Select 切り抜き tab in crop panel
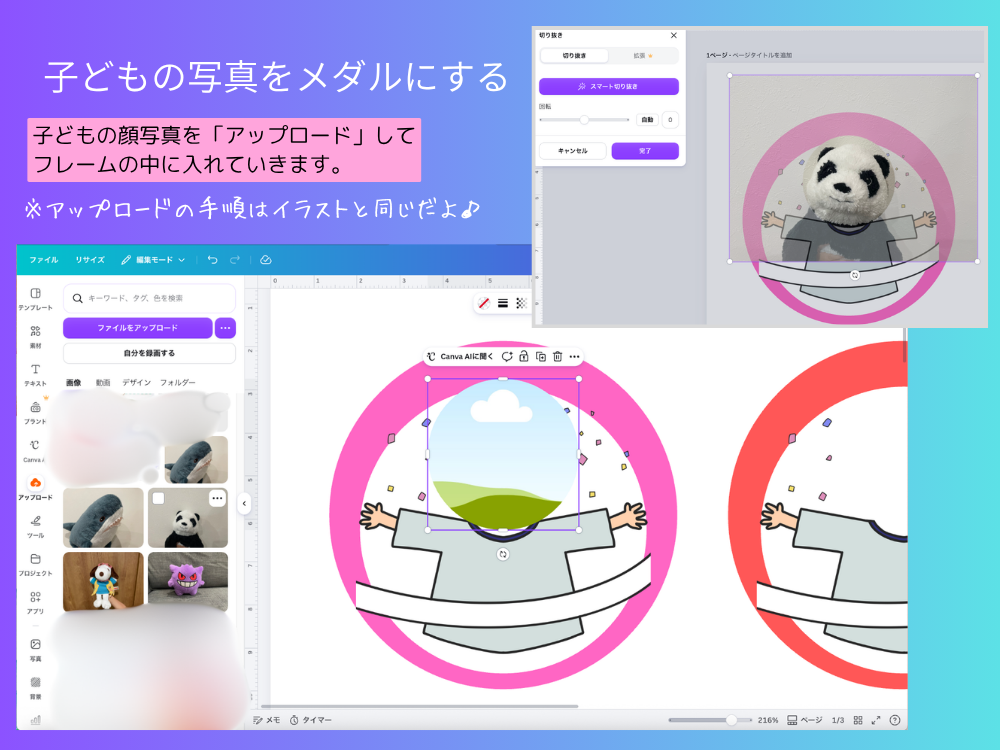 point(574,56)
